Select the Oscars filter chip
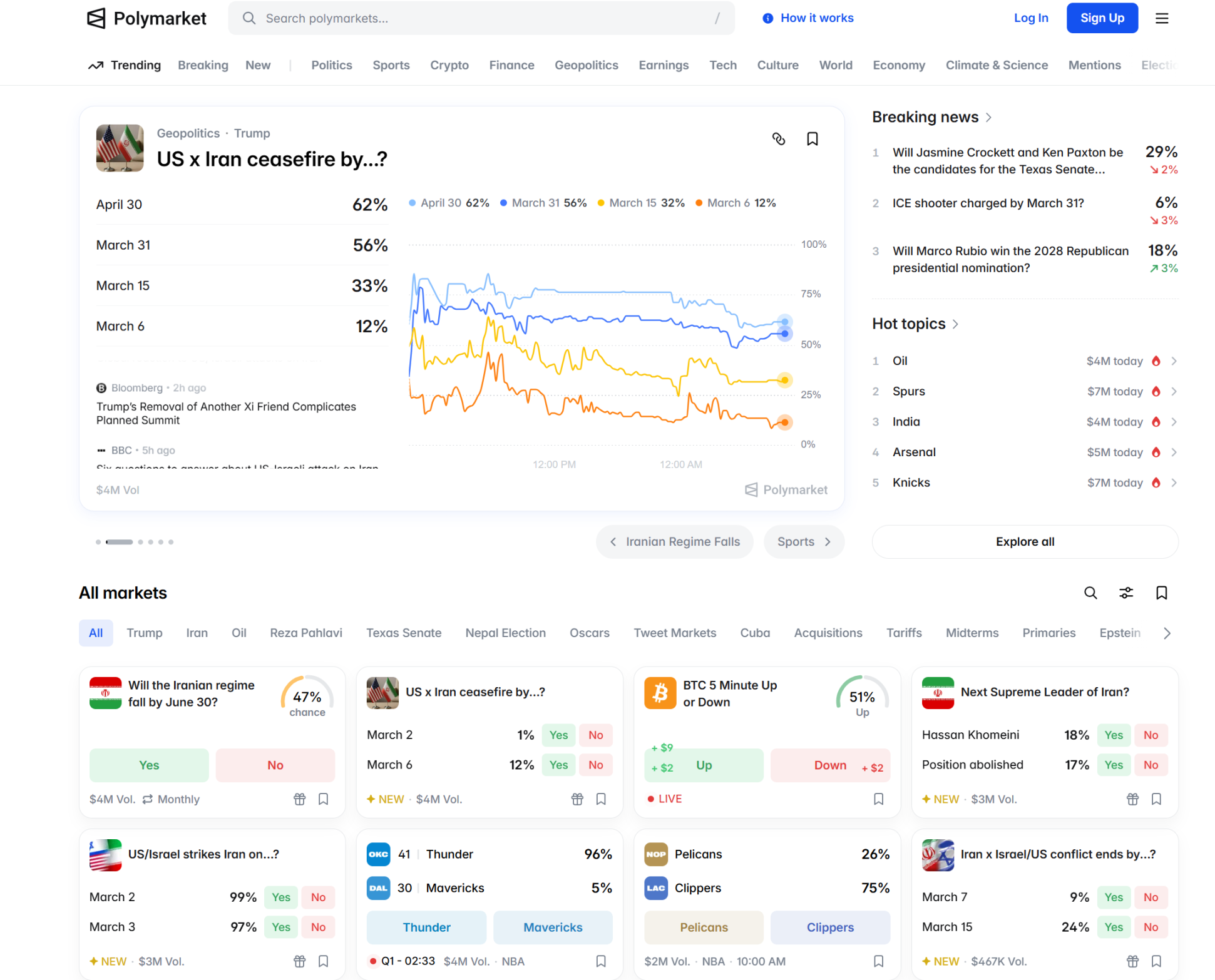Image resolution: width=1215 pixels, height=980 pixels. [589, 633]
